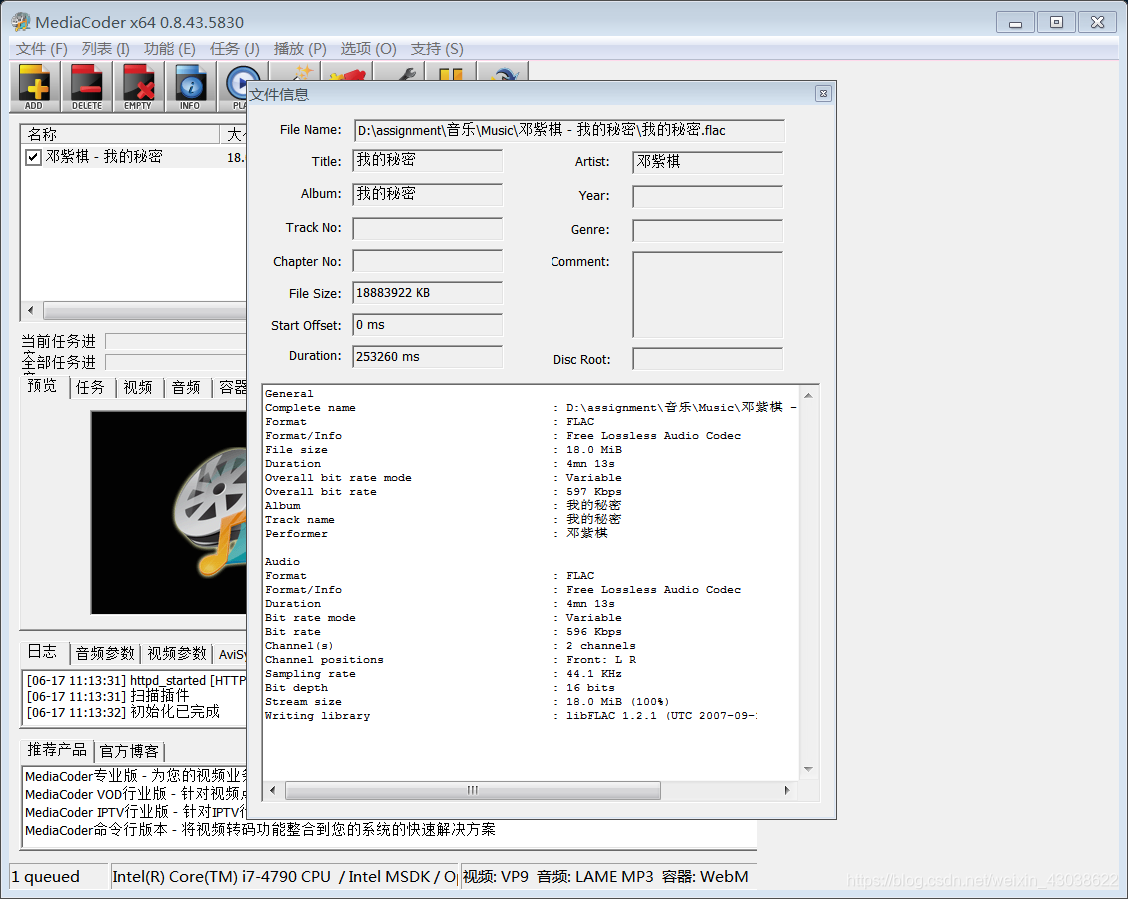
Task: Open the MediaCoder专业版 product link
Action: coord(136,776)
